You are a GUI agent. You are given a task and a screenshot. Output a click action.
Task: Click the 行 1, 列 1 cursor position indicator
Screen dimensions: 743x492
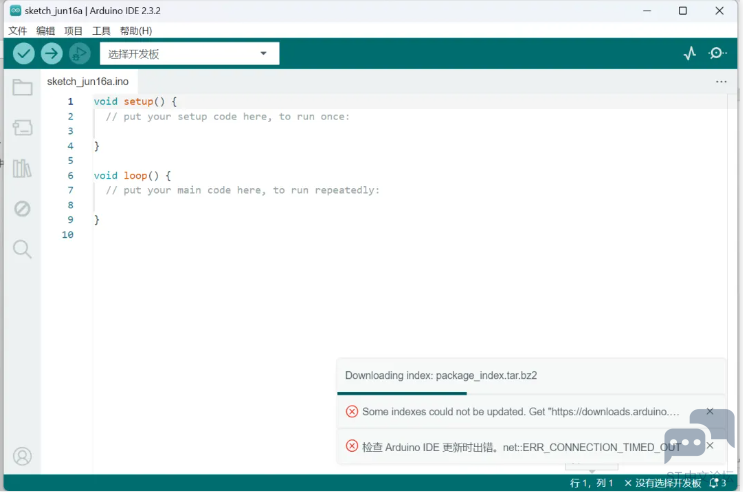(x=591, y=483)
